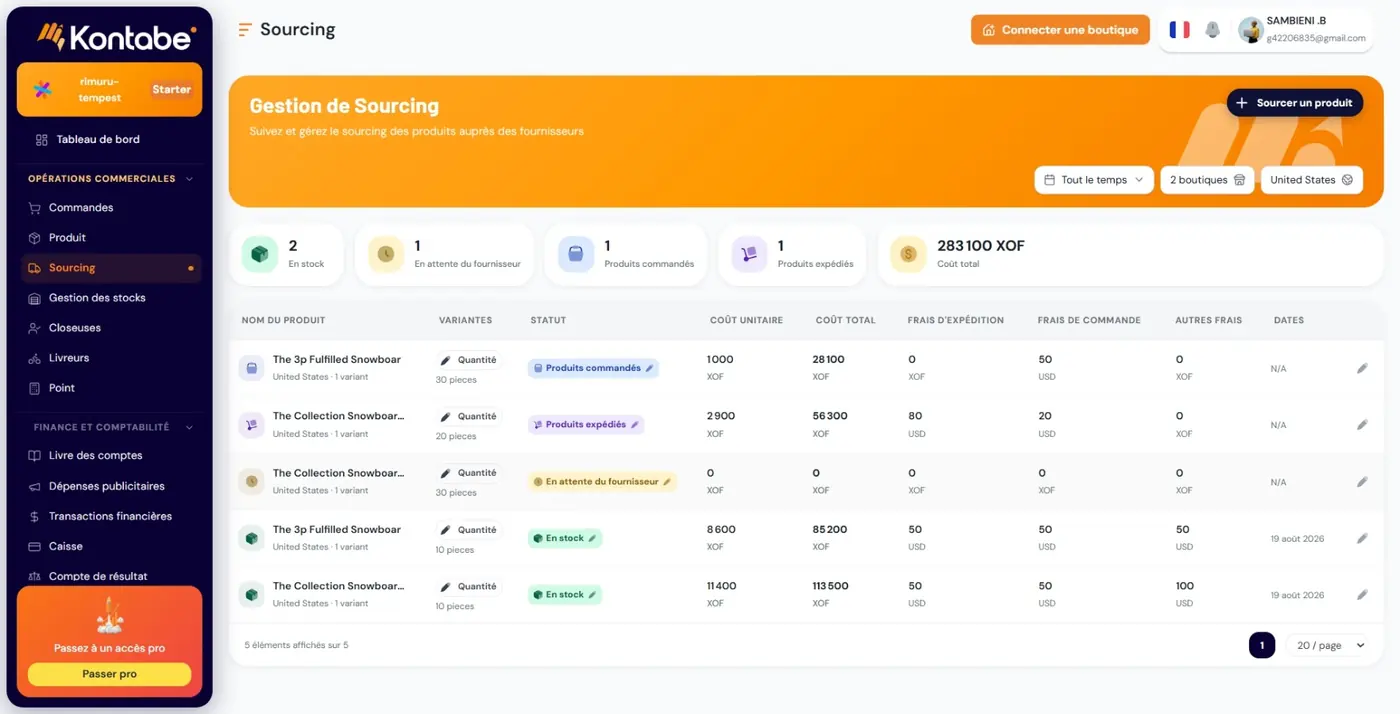Image resolution: width=1400 pixels, height=714 pixels.
Task: Click the product cube icon of the 113 500 XOF row
Action: [251, 595]
